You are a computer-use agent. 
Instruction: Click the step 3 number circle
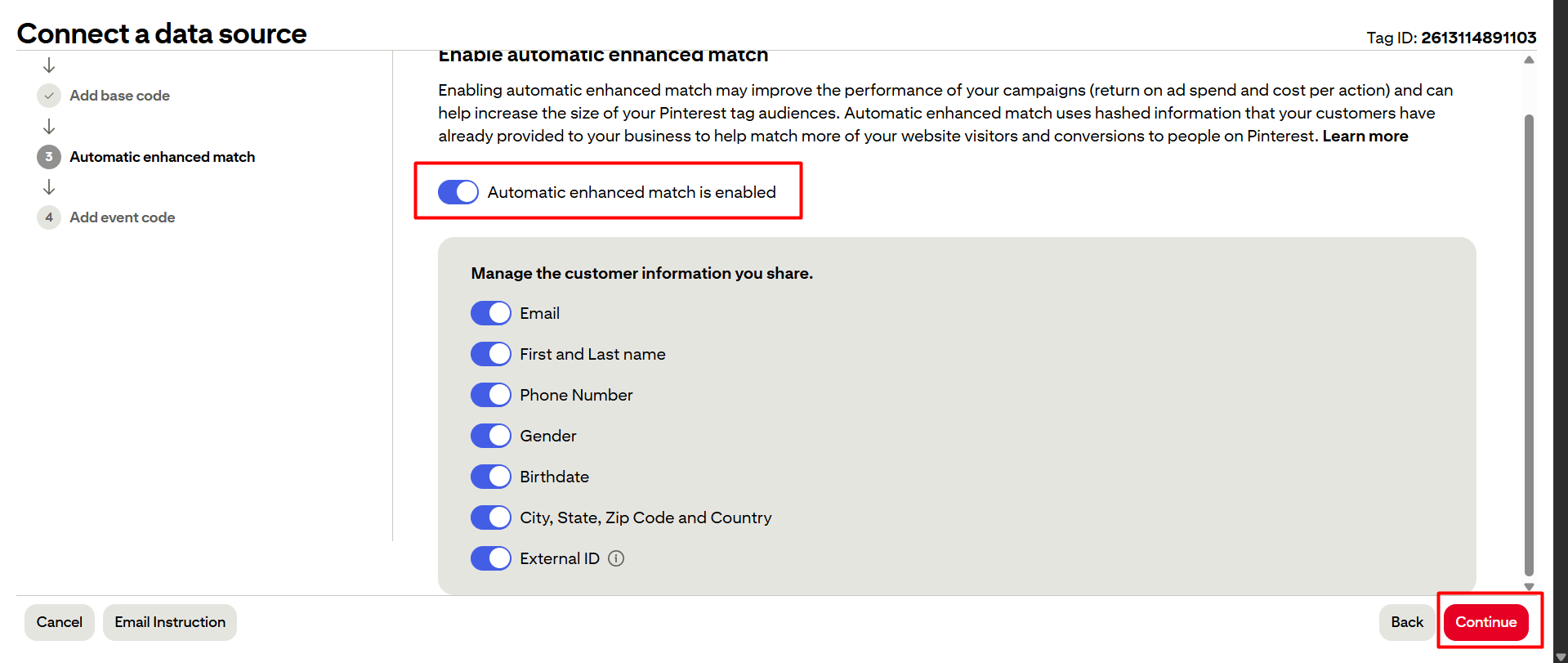pos(49,157)
